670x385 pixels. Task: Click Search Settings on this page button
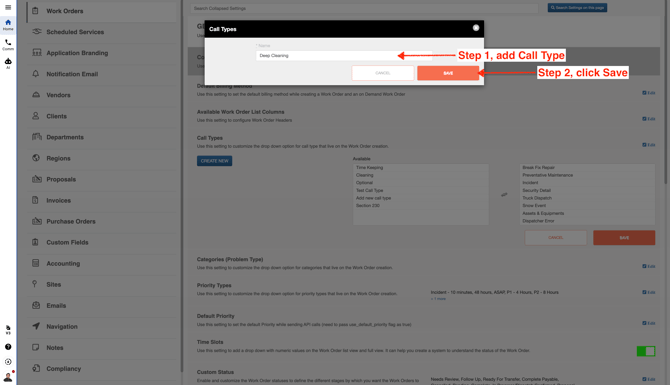(577, 8)
